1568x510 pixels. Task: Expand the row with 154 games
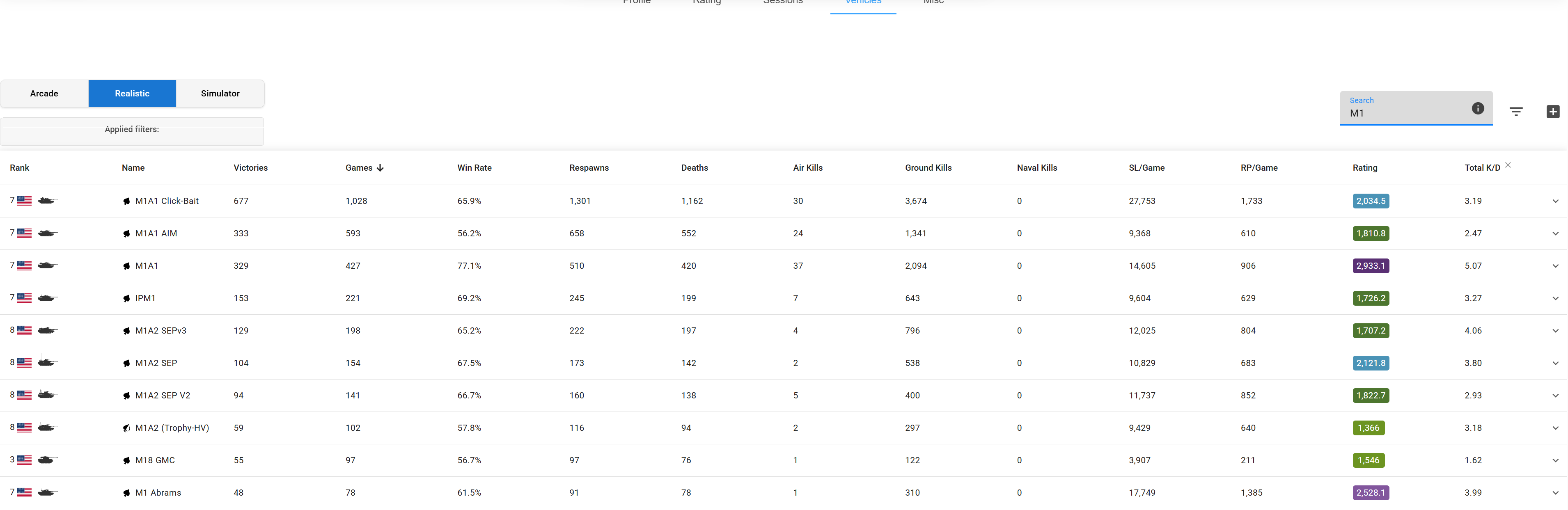[x=1555, y=364]
